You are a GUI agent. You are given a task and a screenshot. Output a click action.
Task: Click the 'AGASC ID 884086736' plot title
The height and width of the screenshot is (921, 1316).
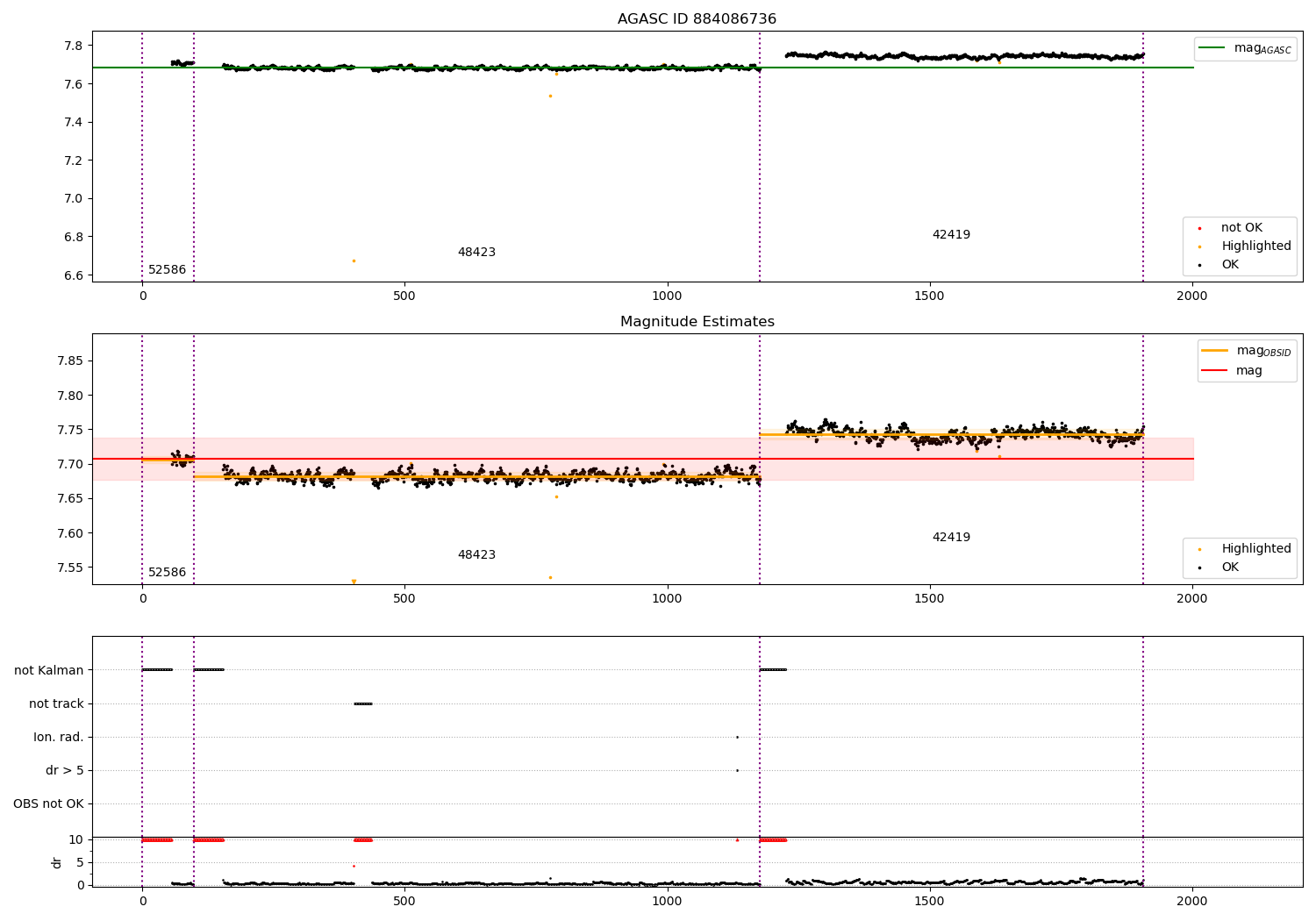pos(697,18)
